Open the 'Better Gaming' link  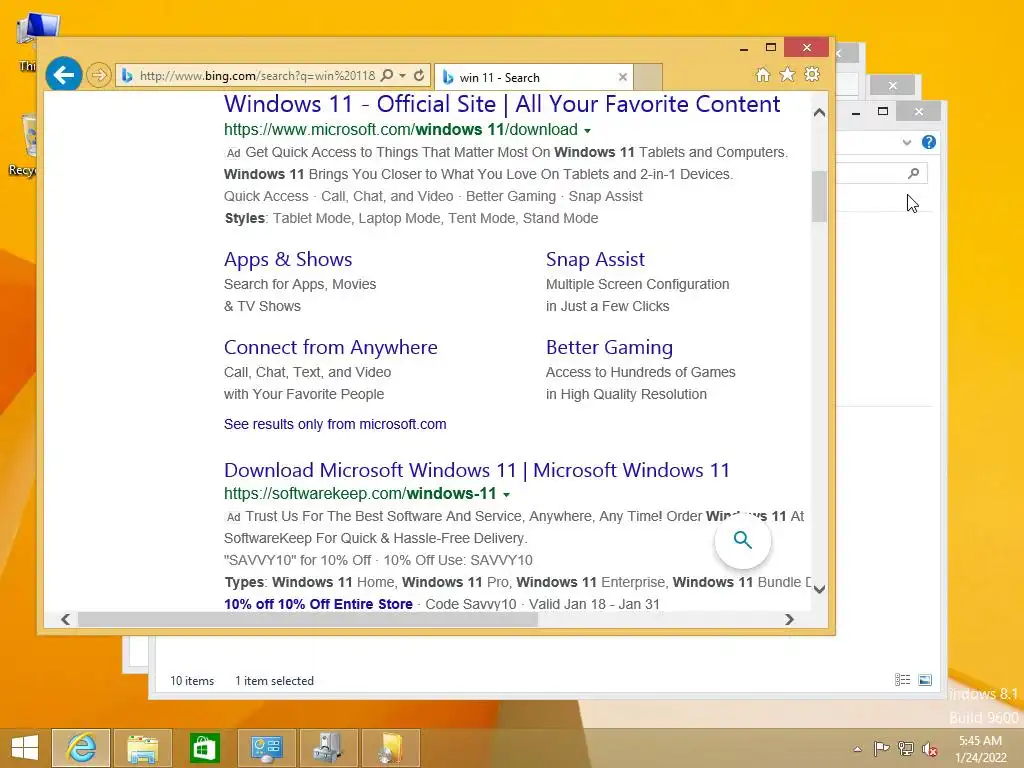pos(609,347)
